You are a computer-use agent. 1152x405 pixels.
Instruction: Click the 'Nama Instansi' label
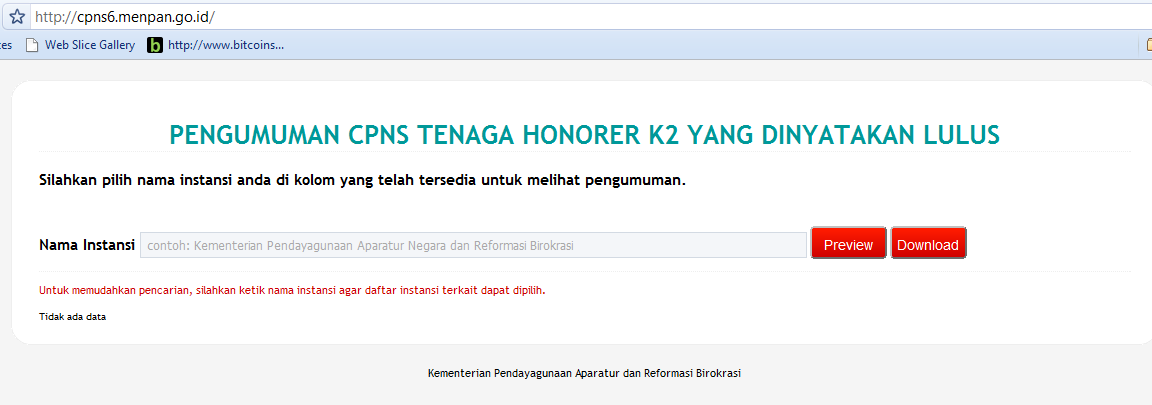coord(87,245)
